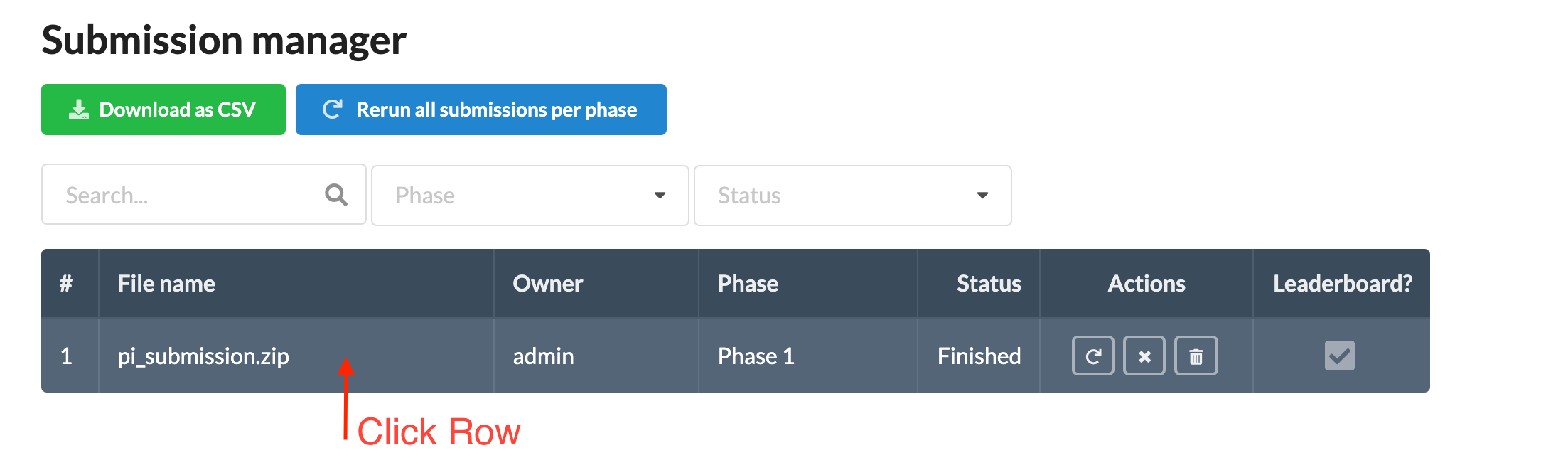Click the Owner column header
The width and height of the screenshot is (1568, 475).
point(548,283)
